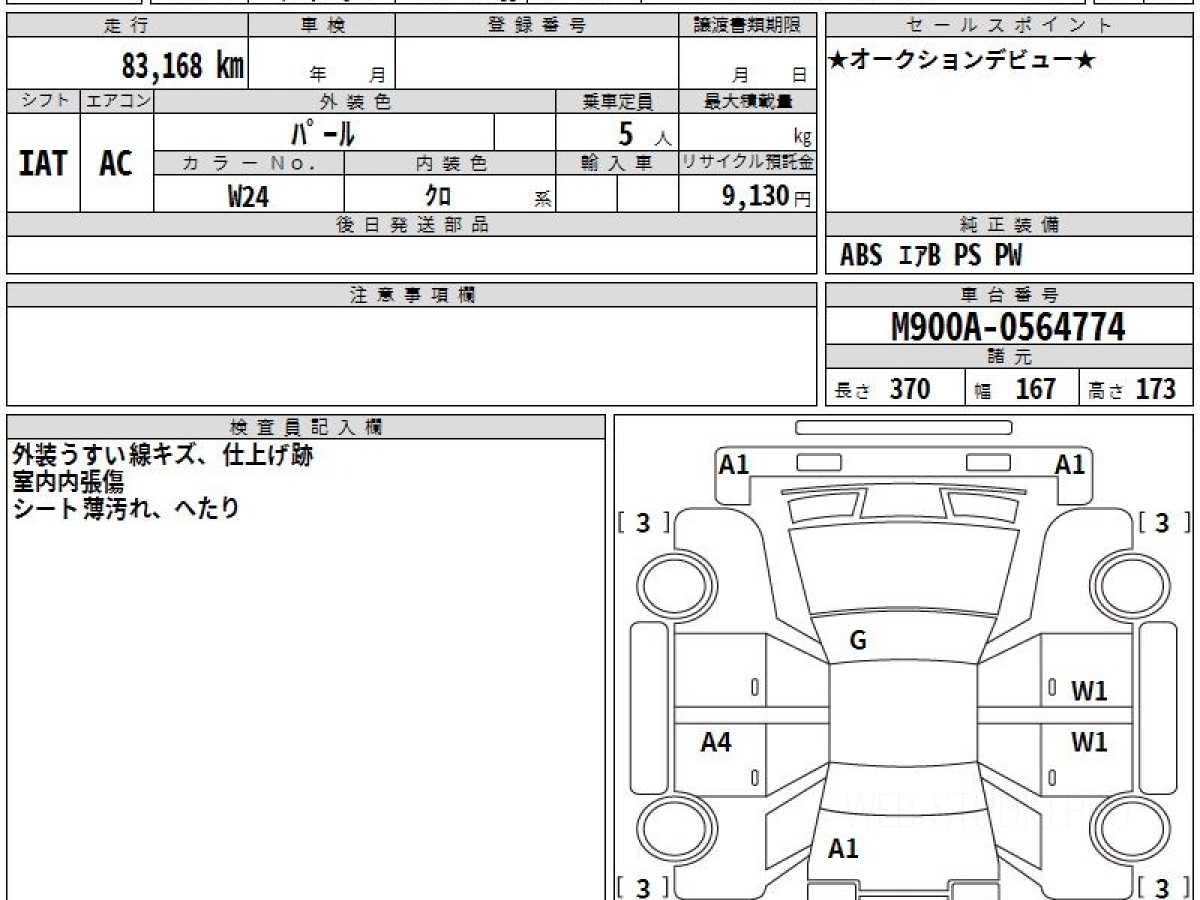This screenshot has height=900, width=1200.
Task: Select the 検査員記入欄 header
Action: click(306, 427)
